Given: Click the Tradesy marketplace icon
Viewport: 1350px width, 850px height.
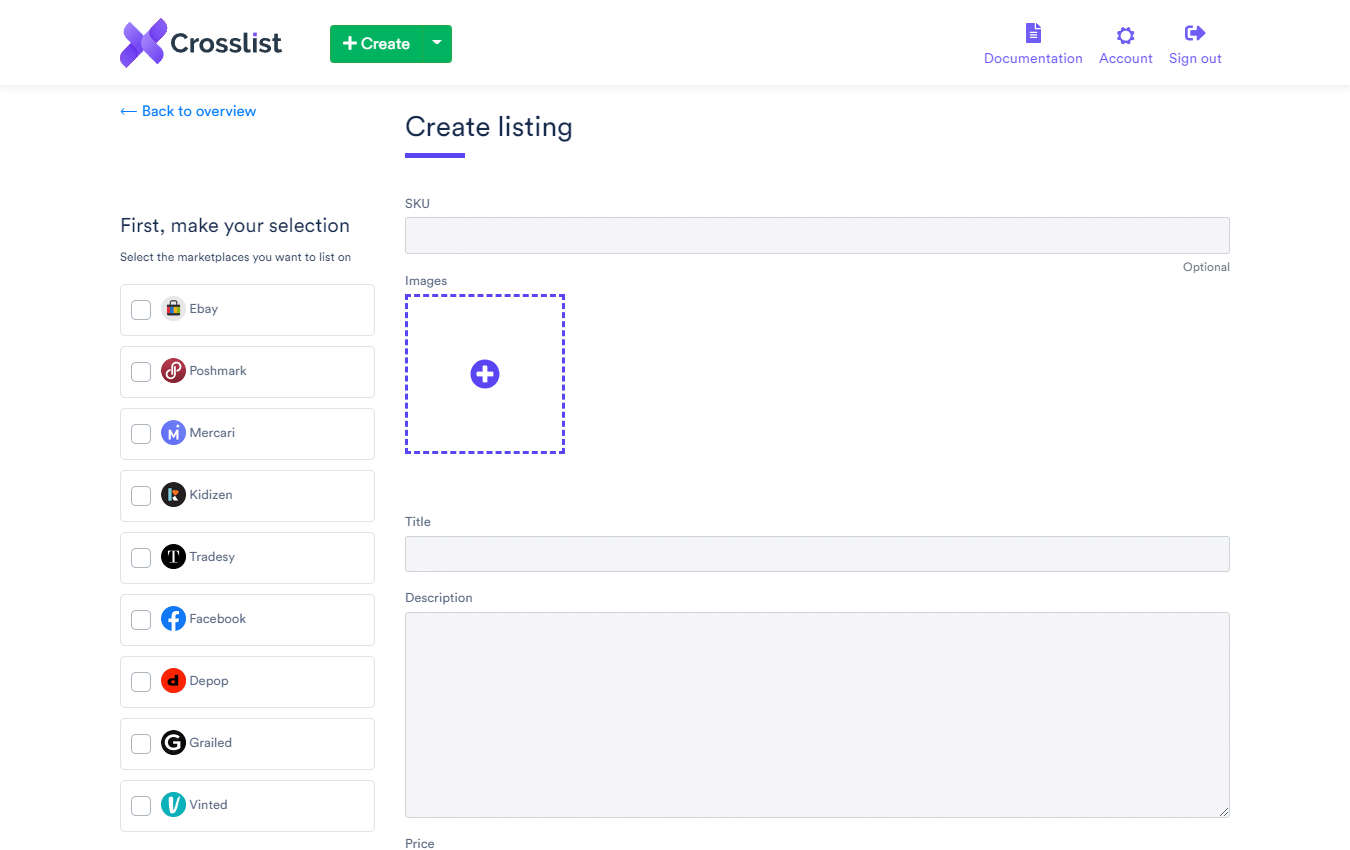Looking at the screenshot, I should 173,557.
